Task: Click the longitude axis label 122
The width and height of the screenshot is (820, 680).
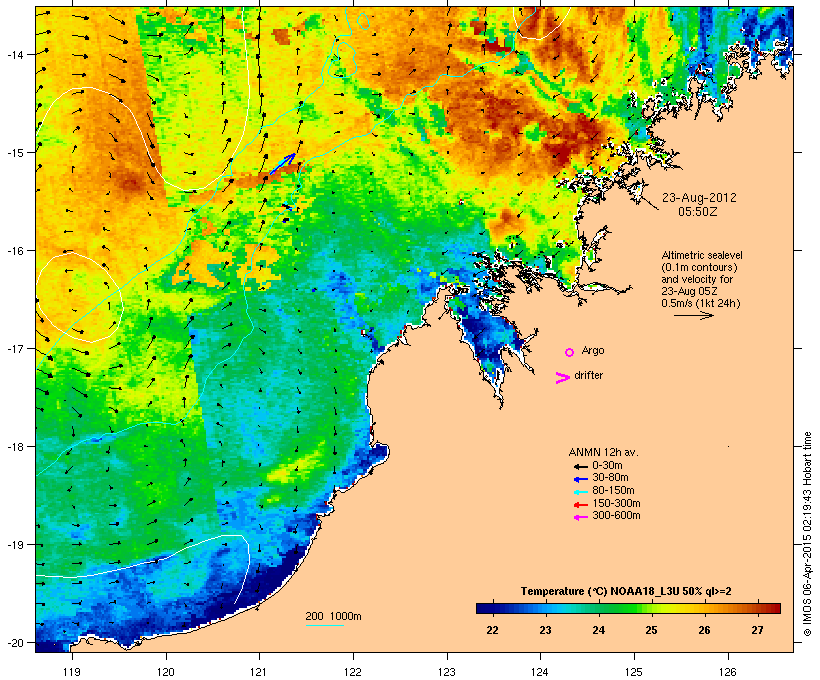Action: (x=353, y=672)
